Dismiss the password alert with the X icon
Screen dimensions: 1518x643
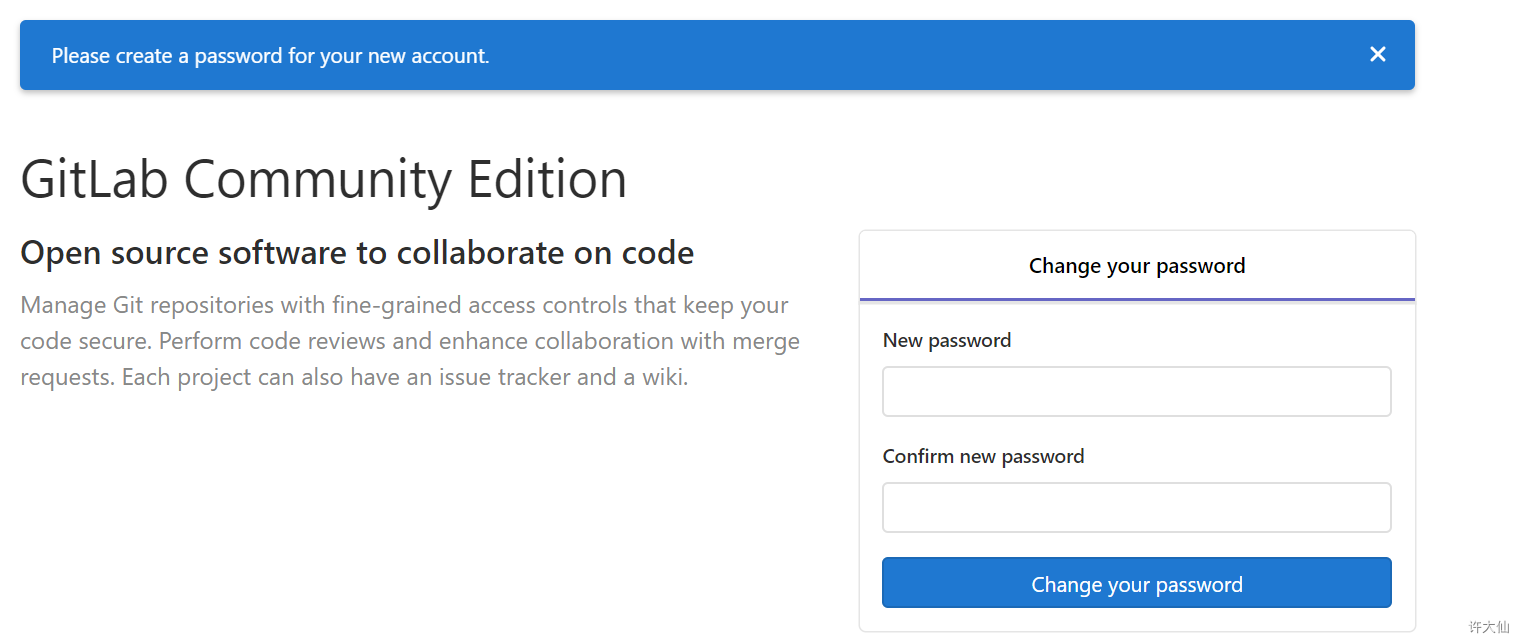tap(1377, 55)
